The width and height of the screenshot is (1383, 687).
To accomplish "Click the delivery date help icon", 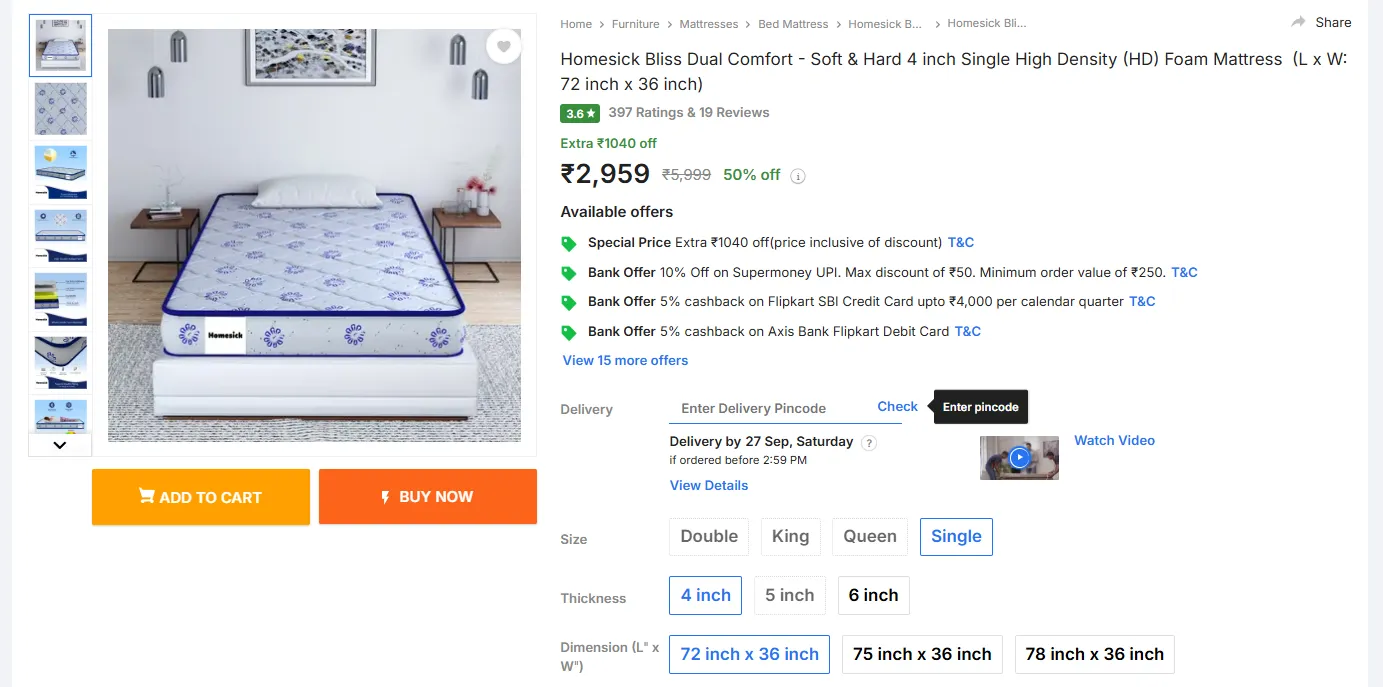I will coord(869,443).
